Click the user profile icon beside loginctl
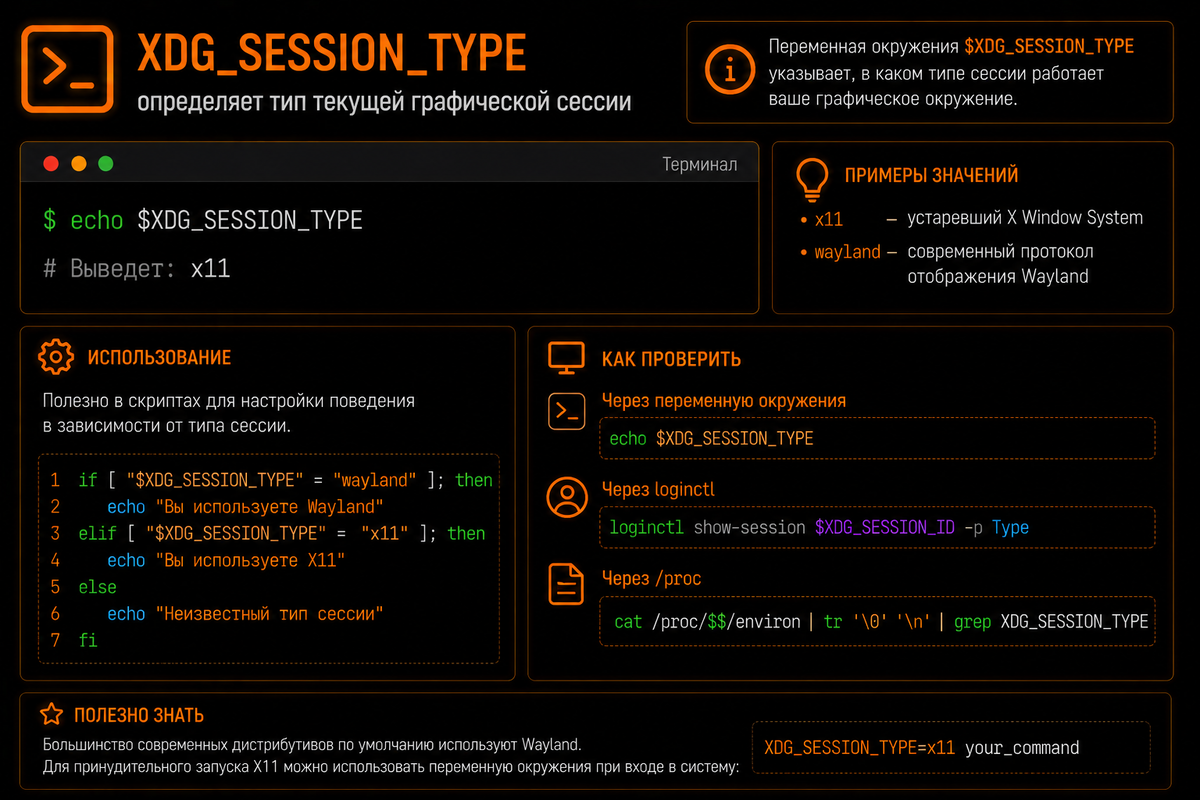1200x800 pixels. pos(566,497)
